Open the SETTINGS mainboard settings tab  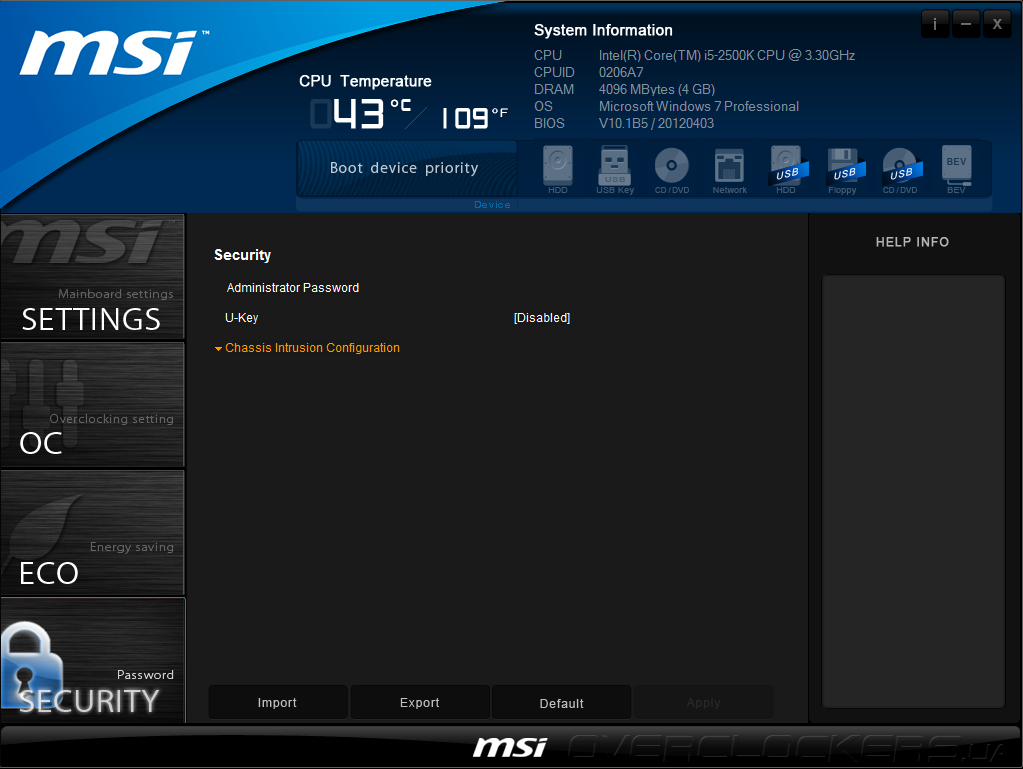[93, 277]
